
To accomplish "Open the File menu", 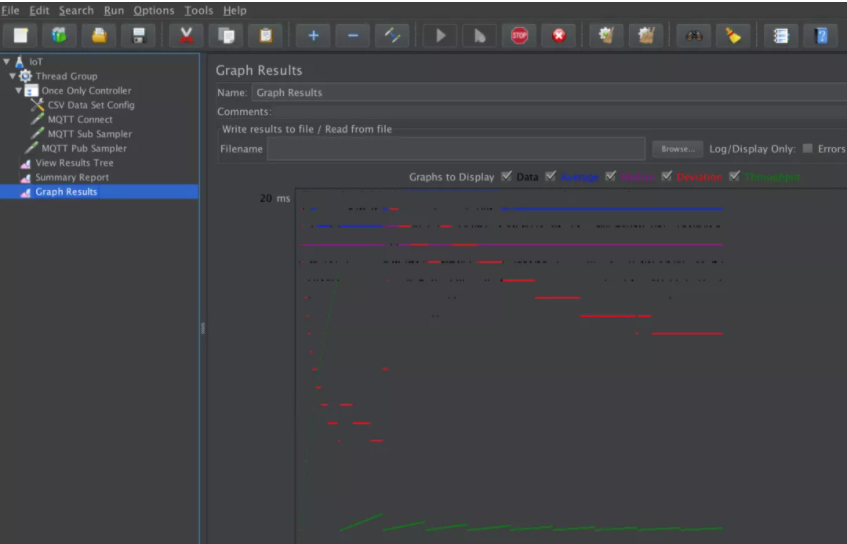I will pos(10,10).
